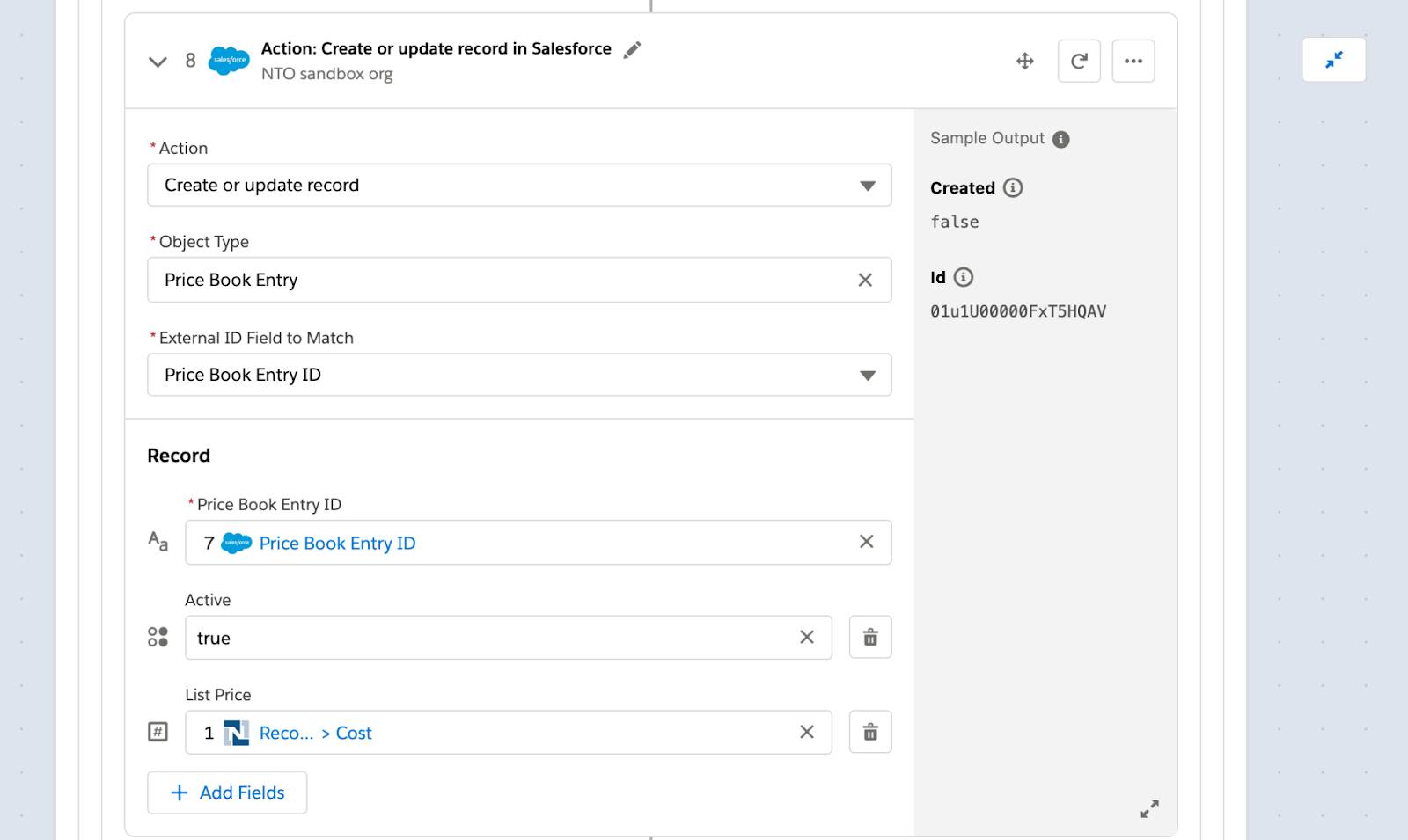Image resolution: width=1408 pixels, height=840 pixels.
Task: Open the step's more options ellipsis menu
Action: click(x=1133, y=62)
